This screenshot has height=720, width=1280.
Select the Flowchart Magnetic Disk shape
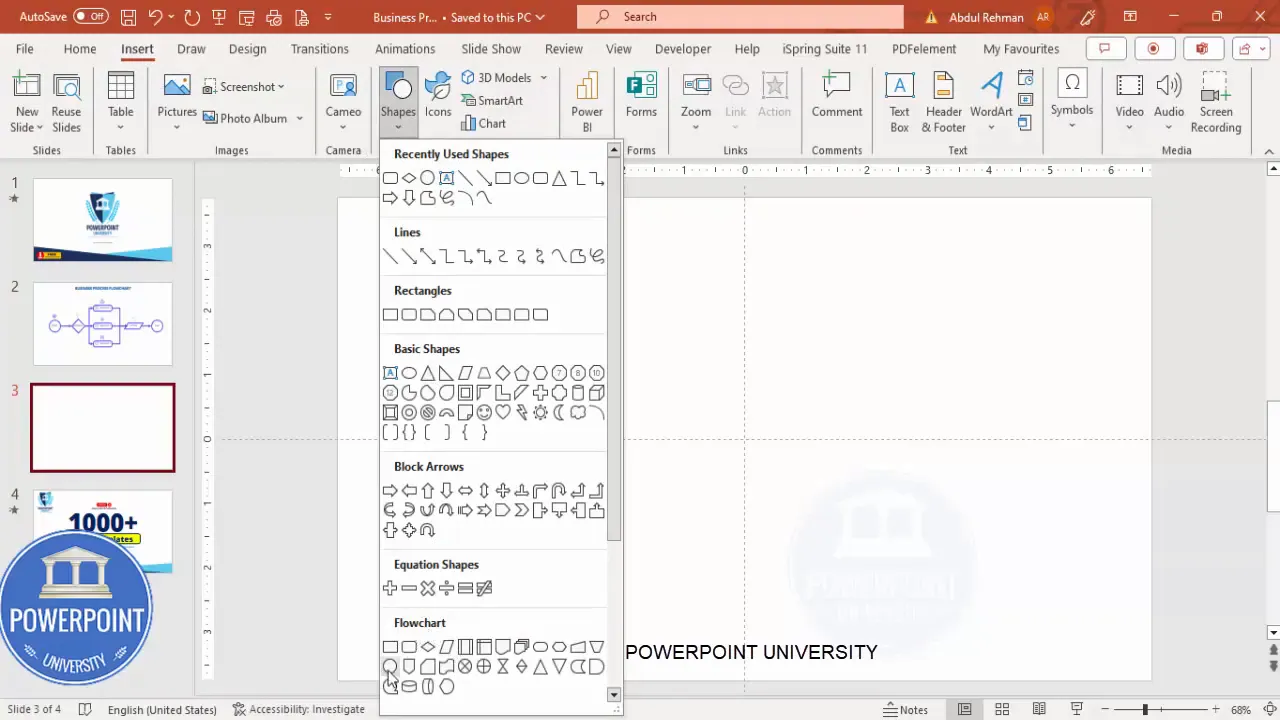tap(409, 686)
